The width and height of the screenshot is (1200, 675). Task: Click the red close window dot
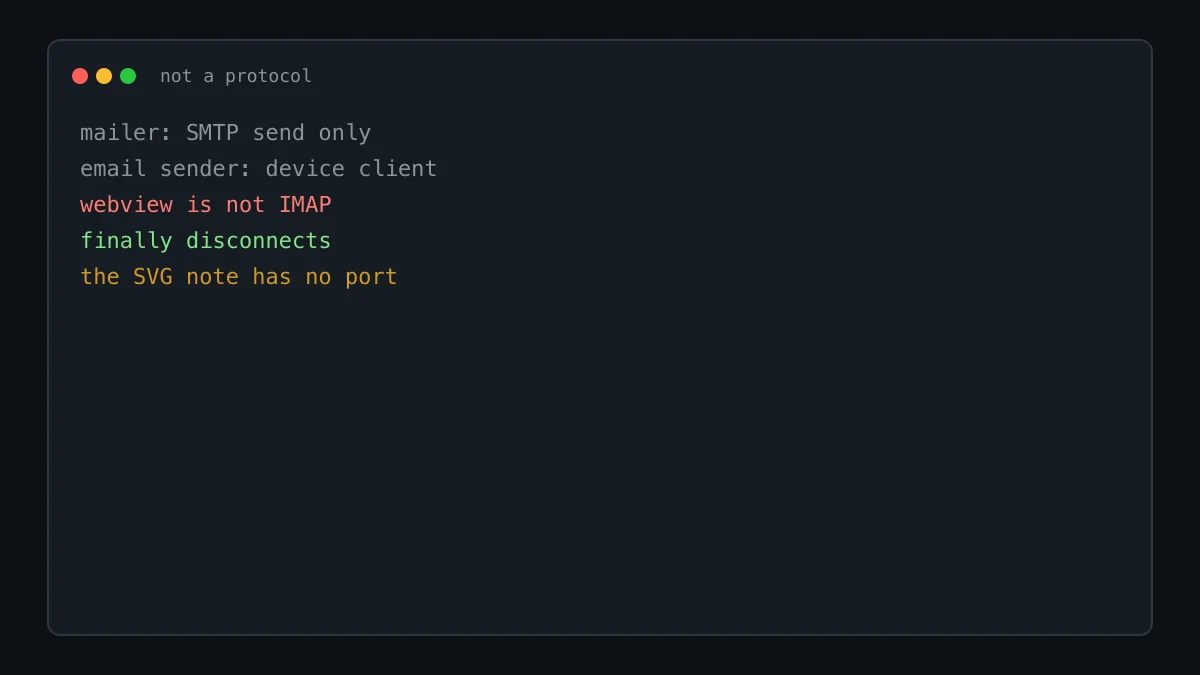(x=80, y=76)
